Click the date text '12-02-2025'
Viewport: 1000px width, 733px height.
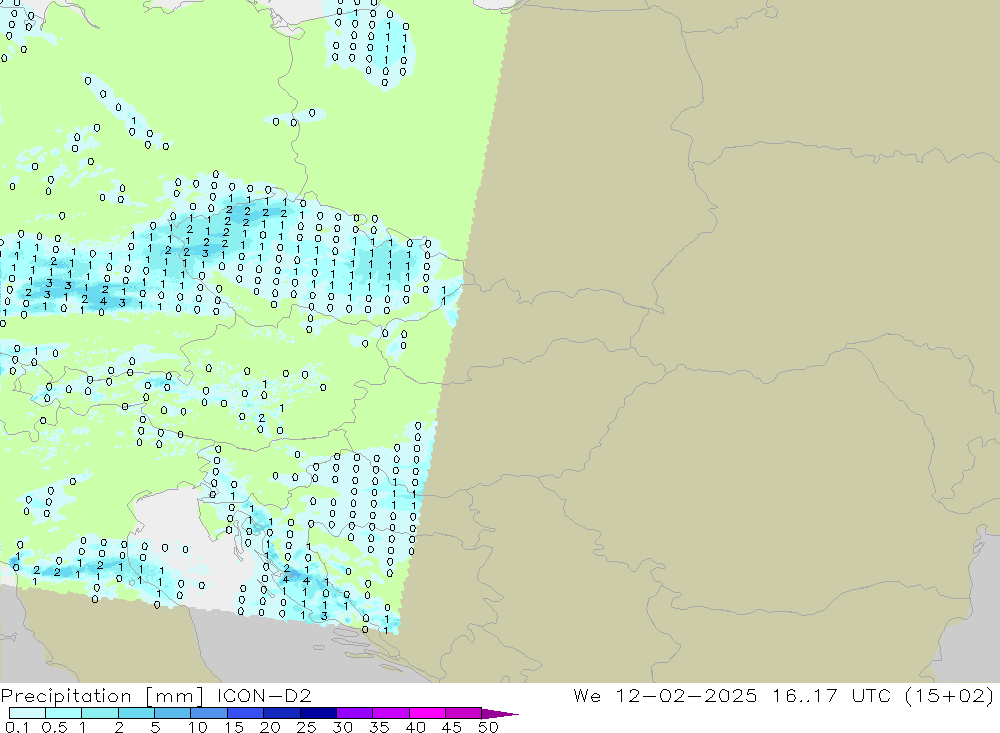(686, 695)
